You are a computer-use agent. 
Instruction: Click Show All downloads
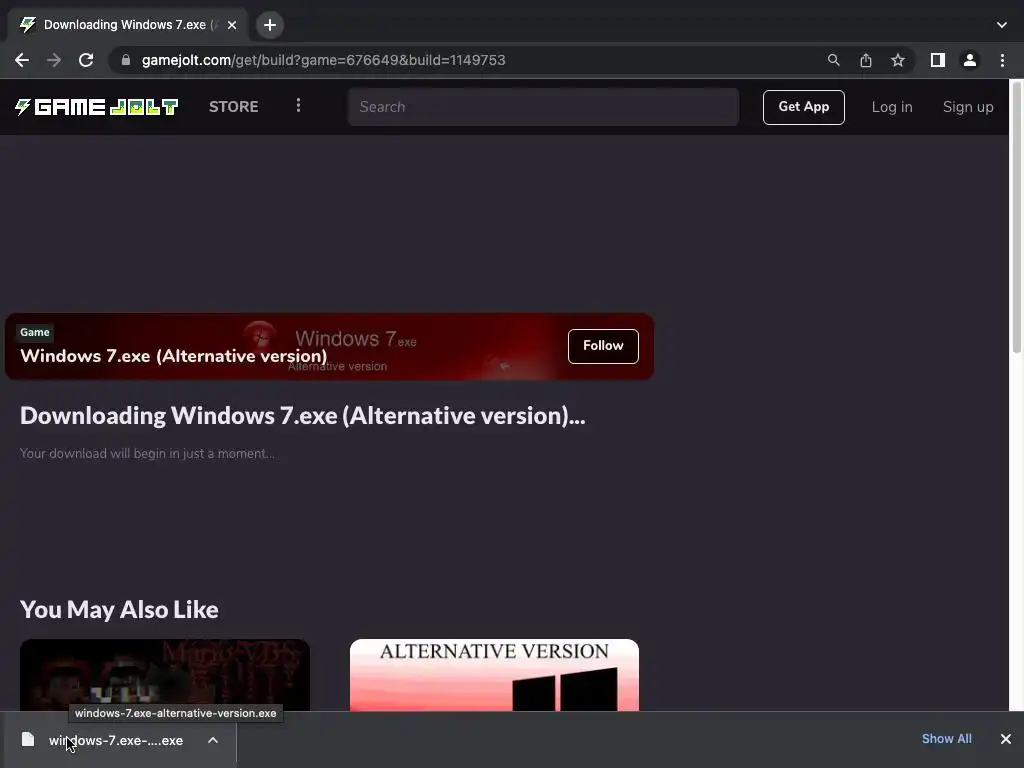946,739
